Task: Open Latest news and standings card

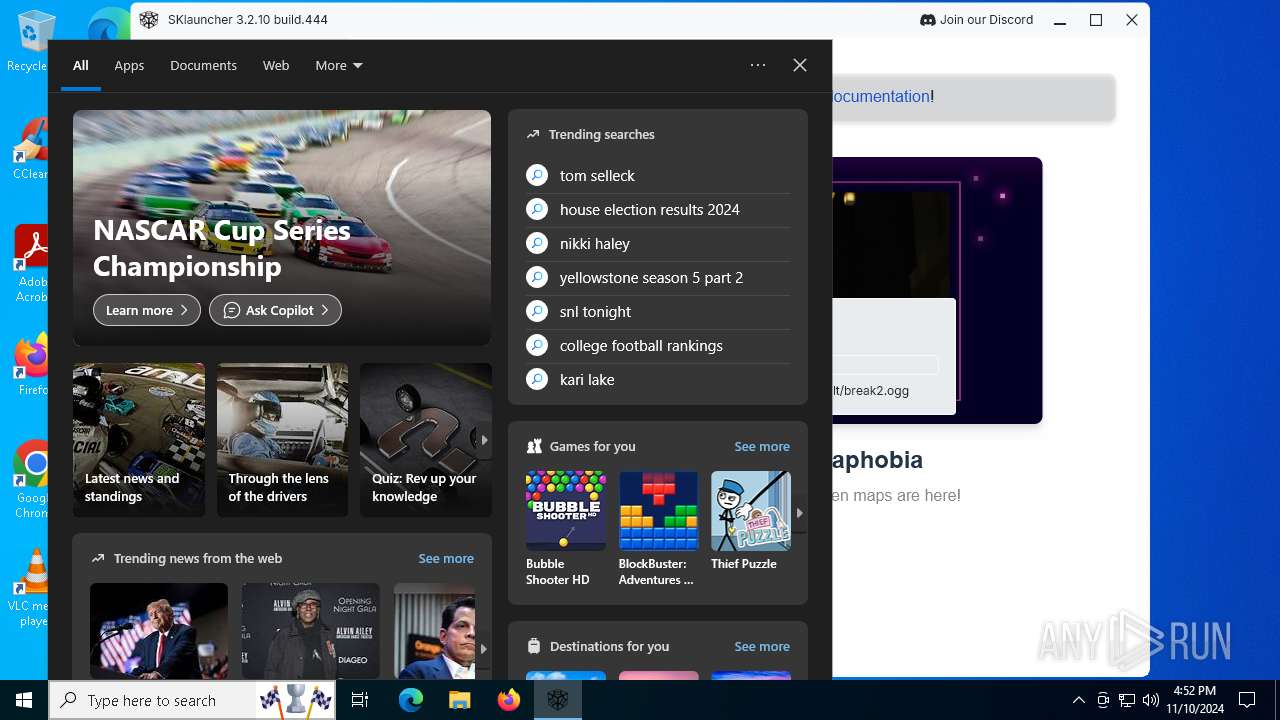Action: coord(139,440)
